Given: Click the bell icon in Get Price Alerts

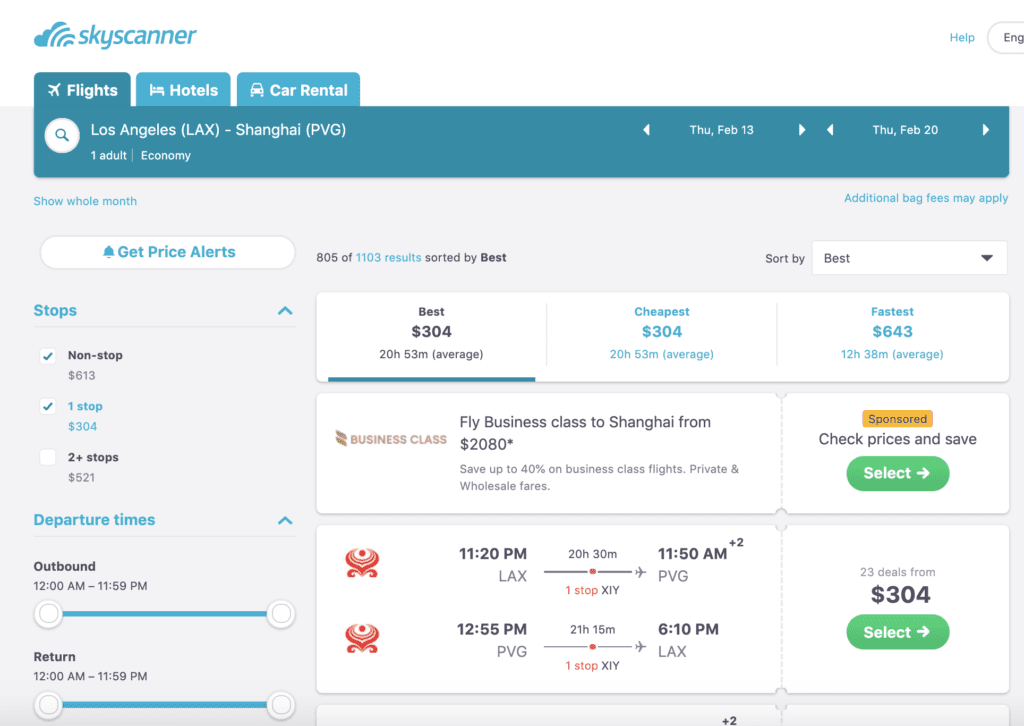Looking at the screenshot, I should (109, 252).
